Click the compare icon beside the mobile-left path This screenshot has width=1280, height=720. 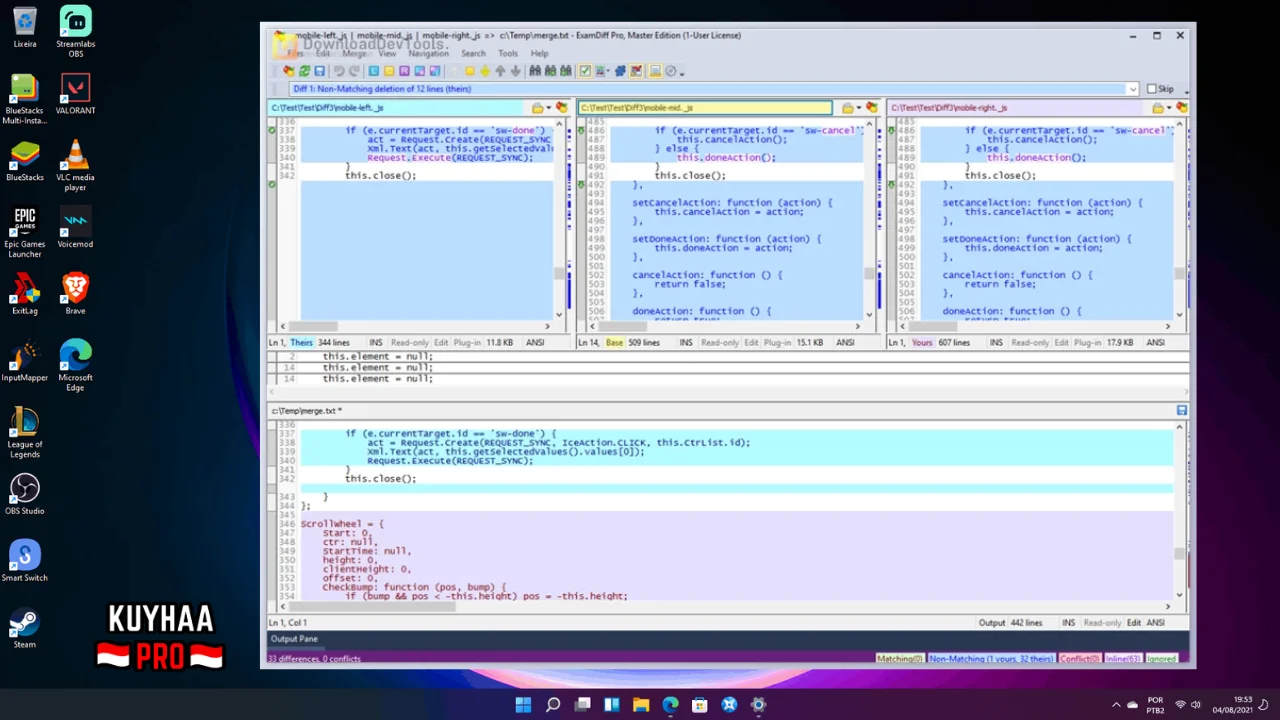(x=562, y=108)
